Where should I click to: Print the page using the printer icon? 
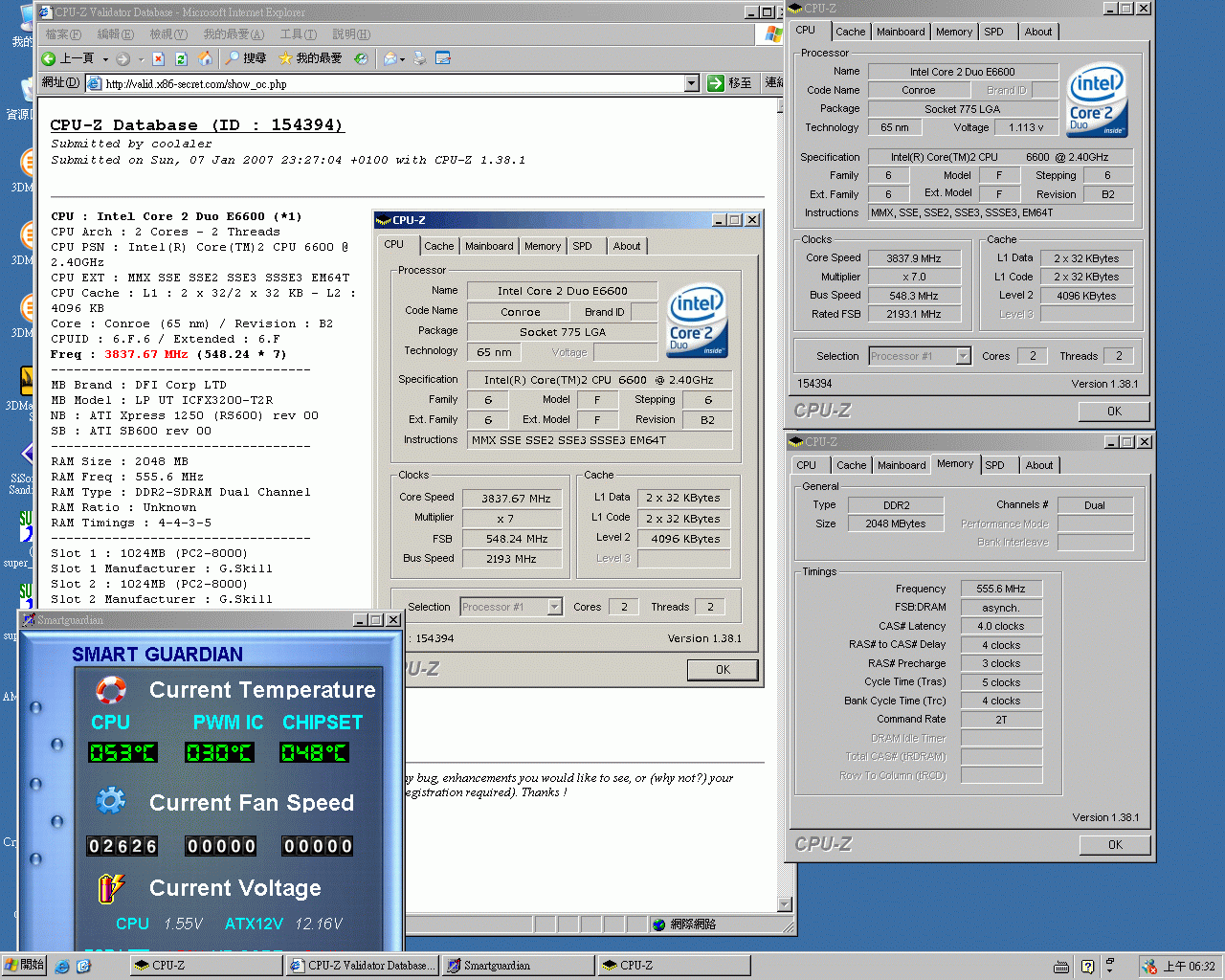[419, 58]
